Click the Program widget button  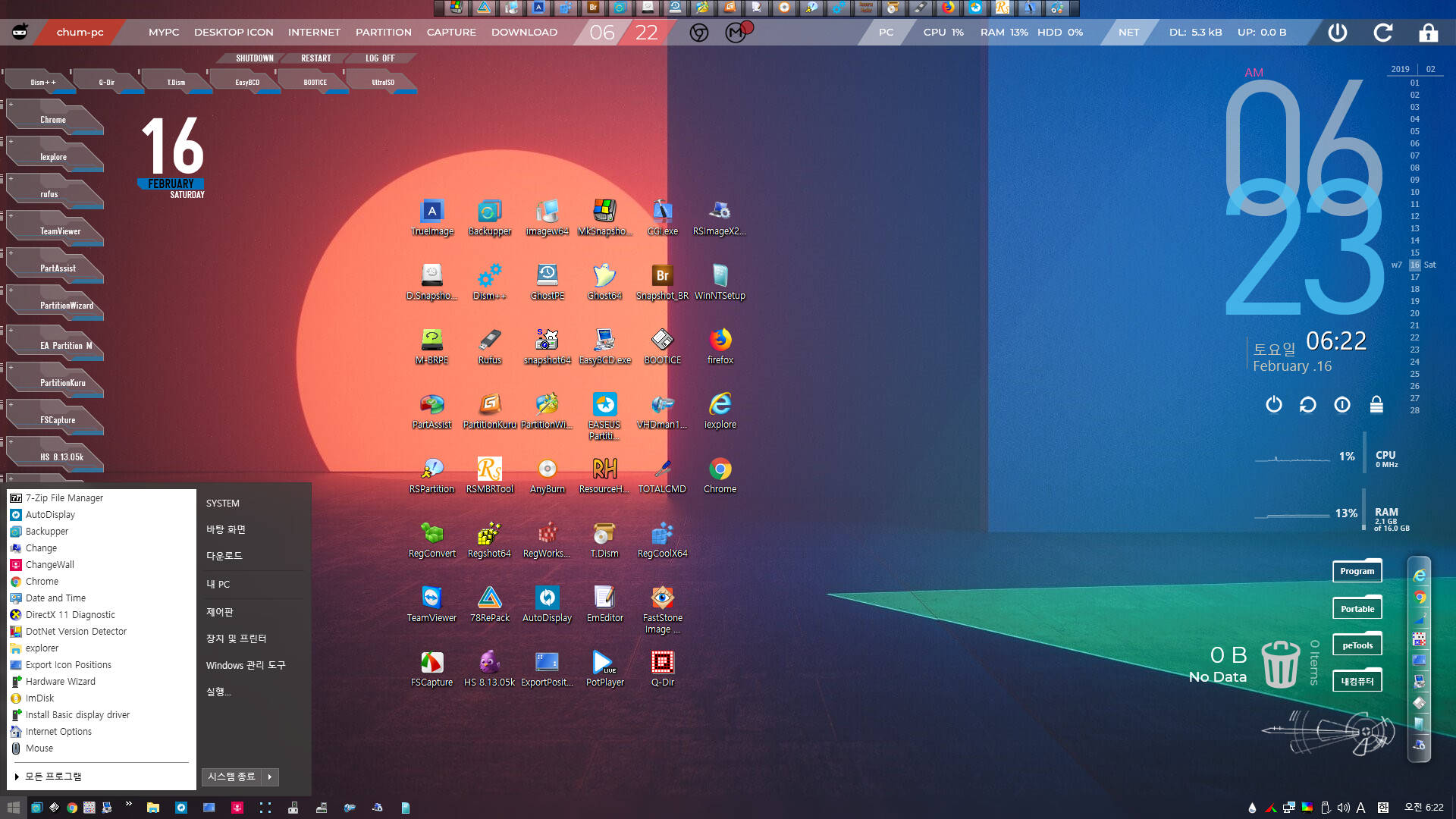point(1357,571)
